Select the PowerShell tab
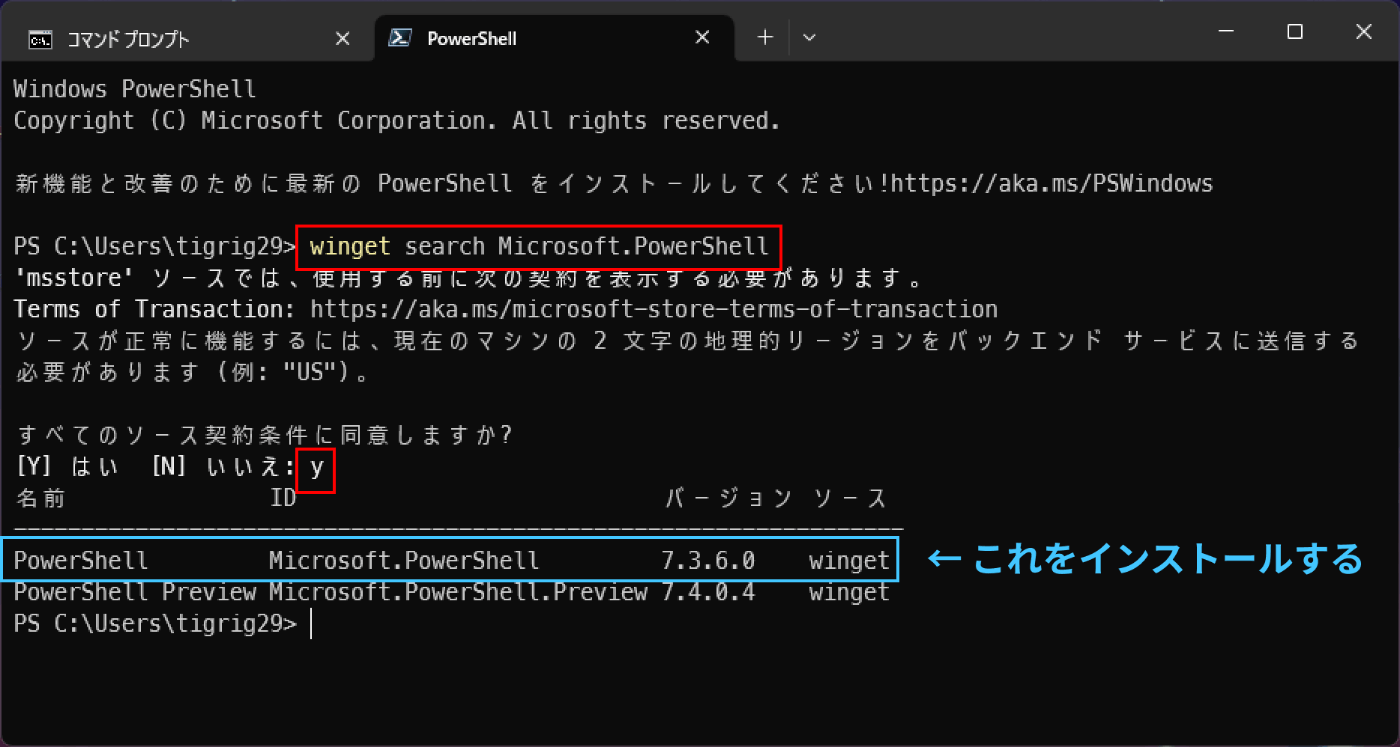This screenshot has height=747, width=1400. (554, 38)
